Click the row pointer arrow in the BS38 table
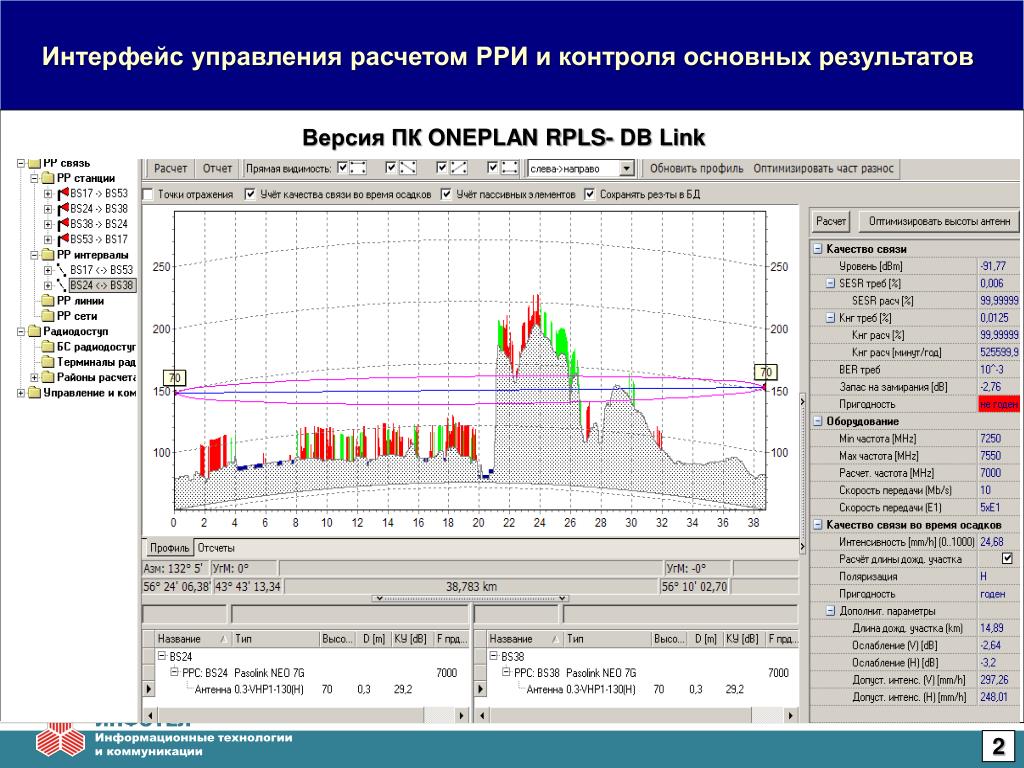 [x=481, y=689]
